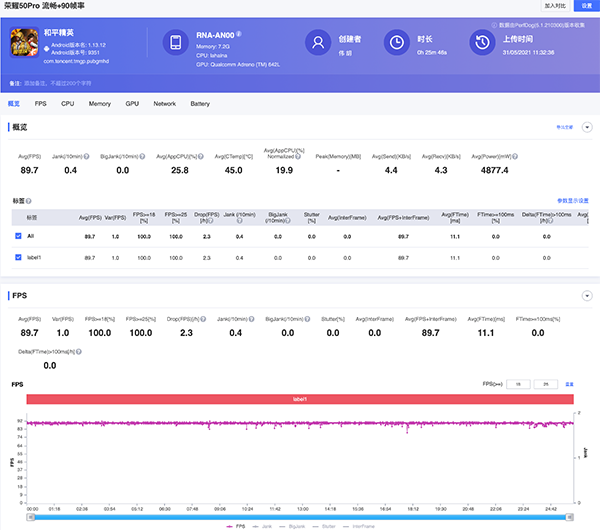Click the 加入对比 button
600x530 pixels.
tap(553, 6)
